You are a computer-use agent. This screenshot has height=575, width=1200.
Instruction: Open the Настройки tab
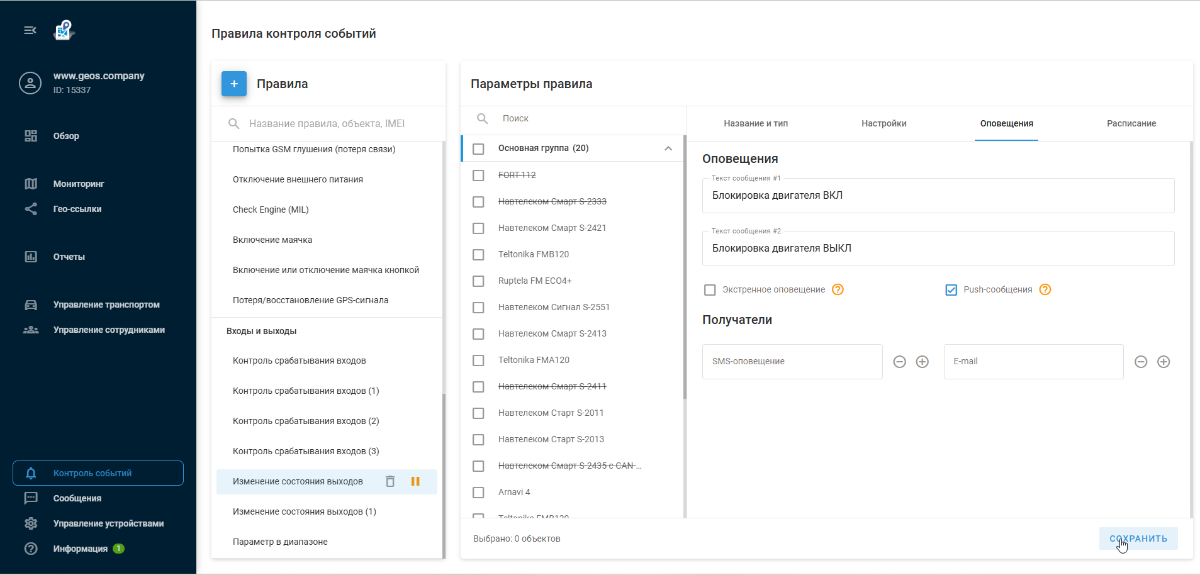[884, 123]
